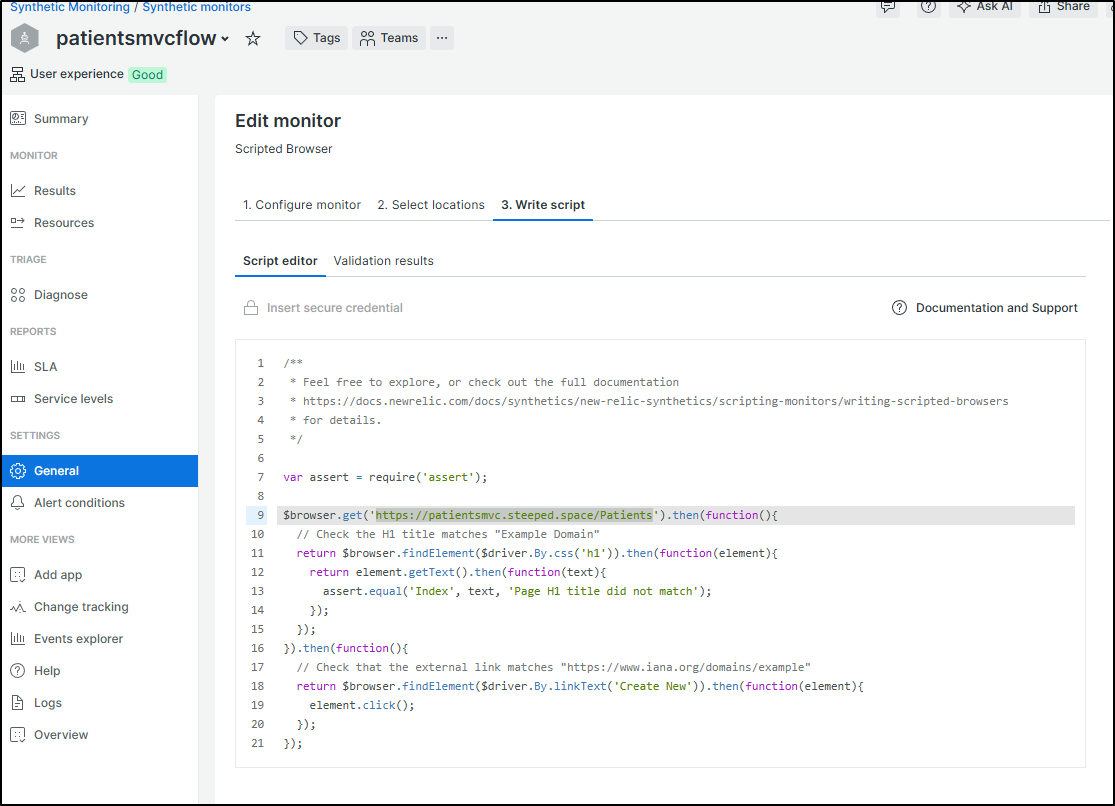Screen dimensions: 1115x806
Task: Click the Ask AI button
Action: point(985,7)
